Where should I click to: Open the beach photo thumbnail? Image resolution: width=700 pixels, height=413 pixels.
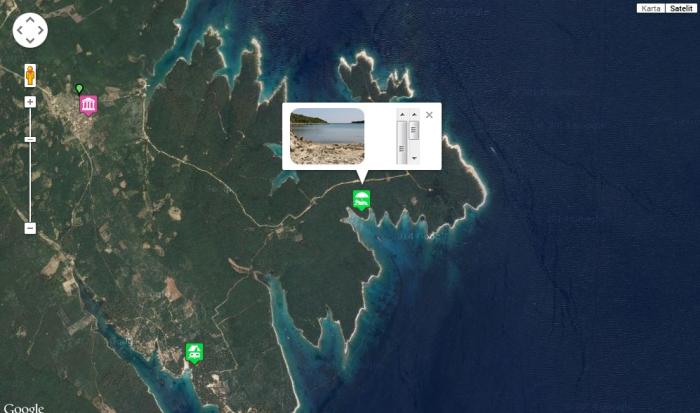pyautogui.click(x=327, y=136)
